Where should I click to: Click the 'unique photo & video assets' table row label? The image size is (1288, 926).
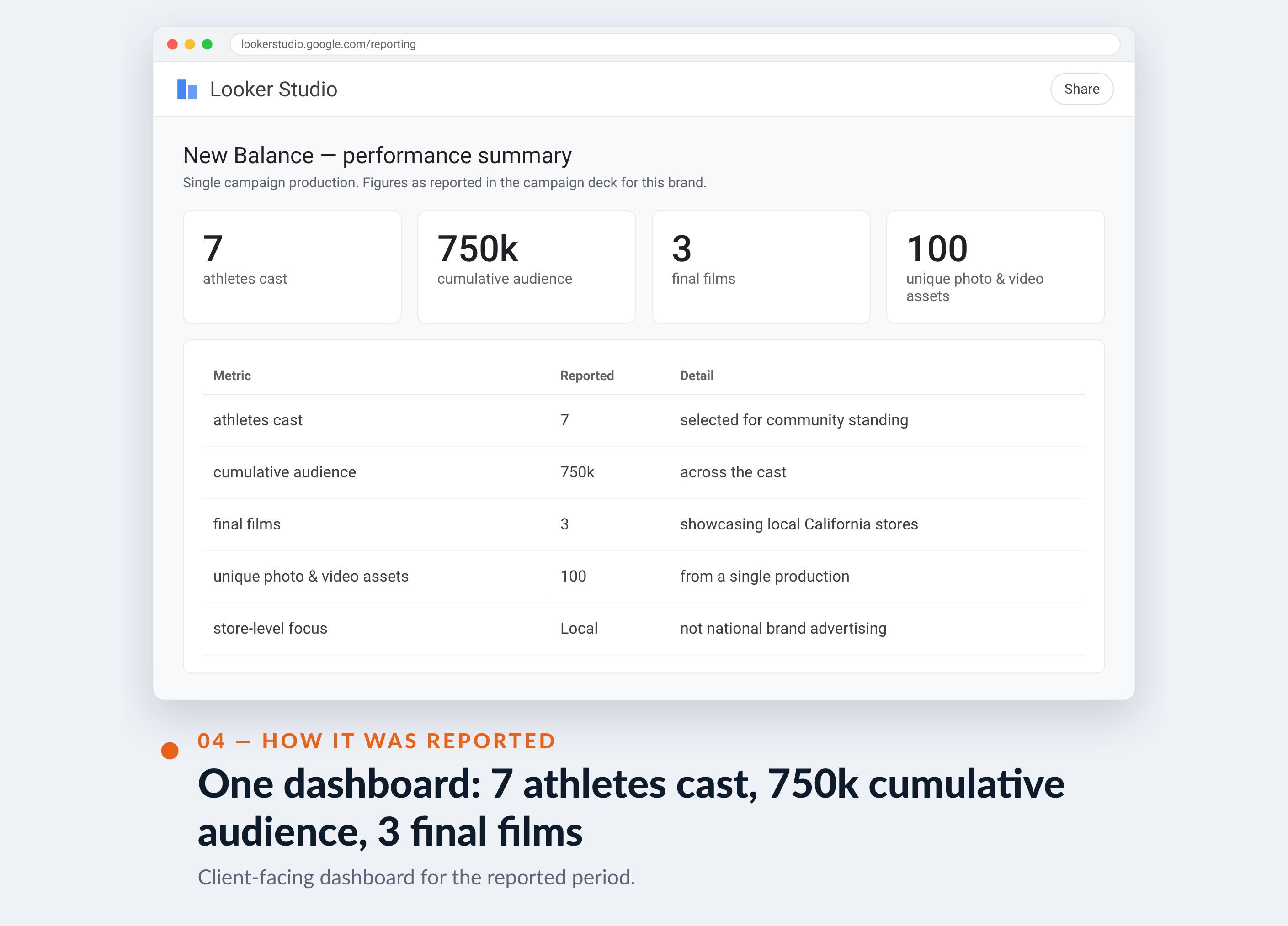(311, 576)
